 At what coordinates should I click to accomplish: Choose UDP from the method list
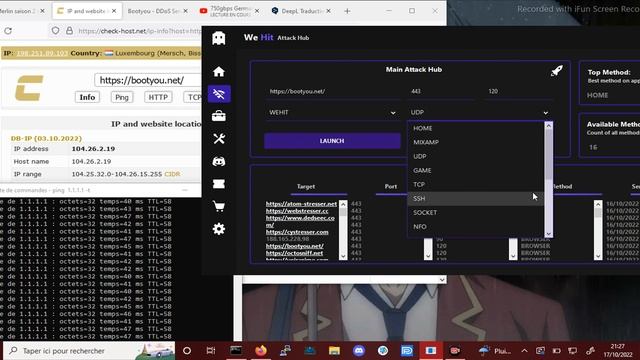[476, 156]
